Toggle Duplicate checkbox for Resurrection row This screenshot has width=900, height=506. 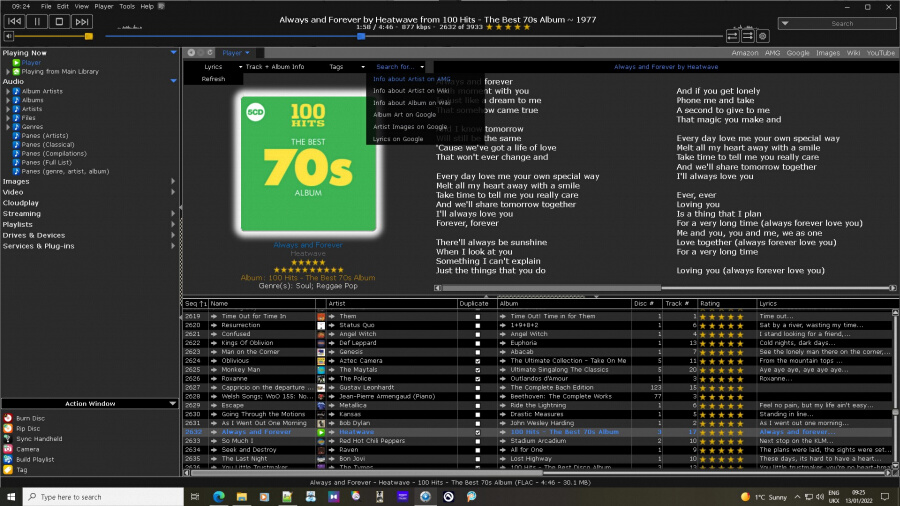click(x=478, y=325)
